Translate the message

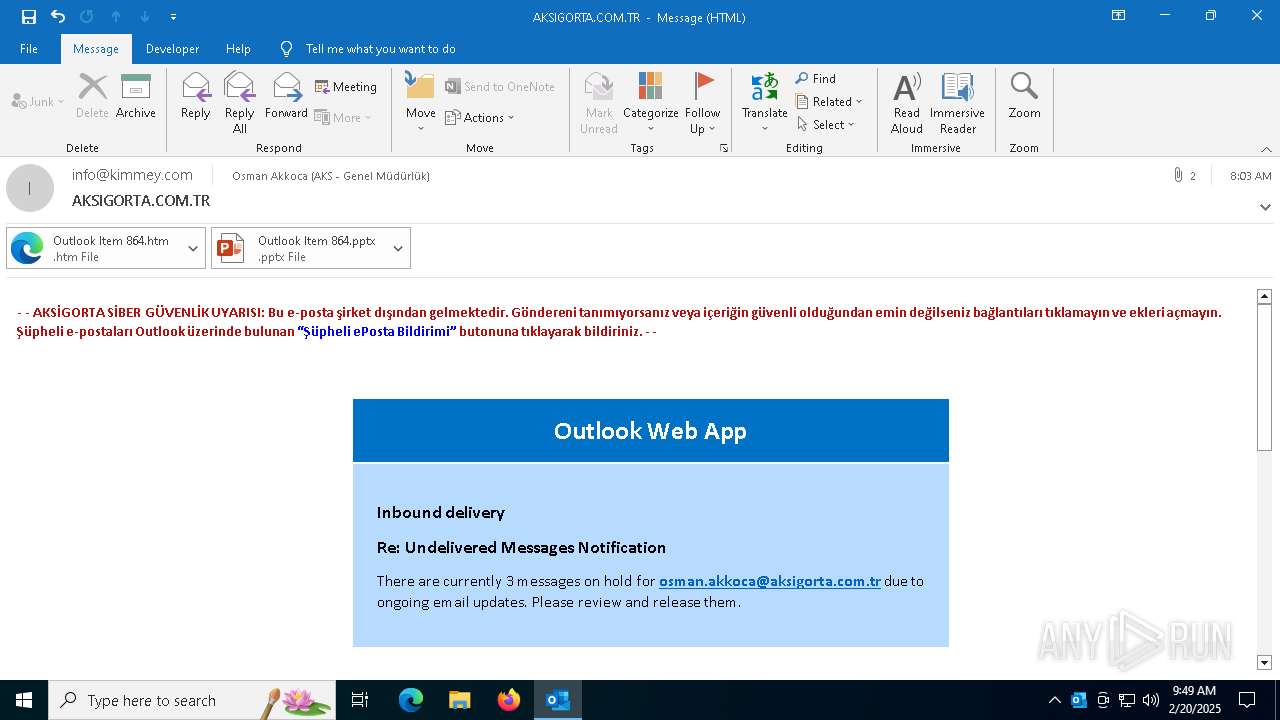(x=765, y=103)
